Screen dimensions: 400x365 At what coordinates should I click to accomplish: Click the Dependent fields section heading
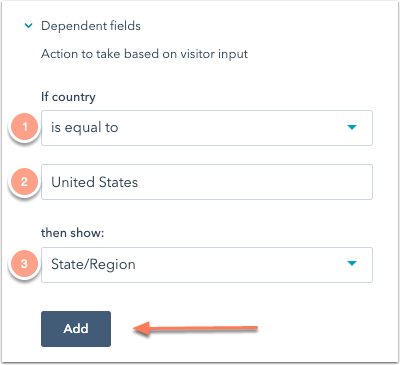click(x=91, y=26)
